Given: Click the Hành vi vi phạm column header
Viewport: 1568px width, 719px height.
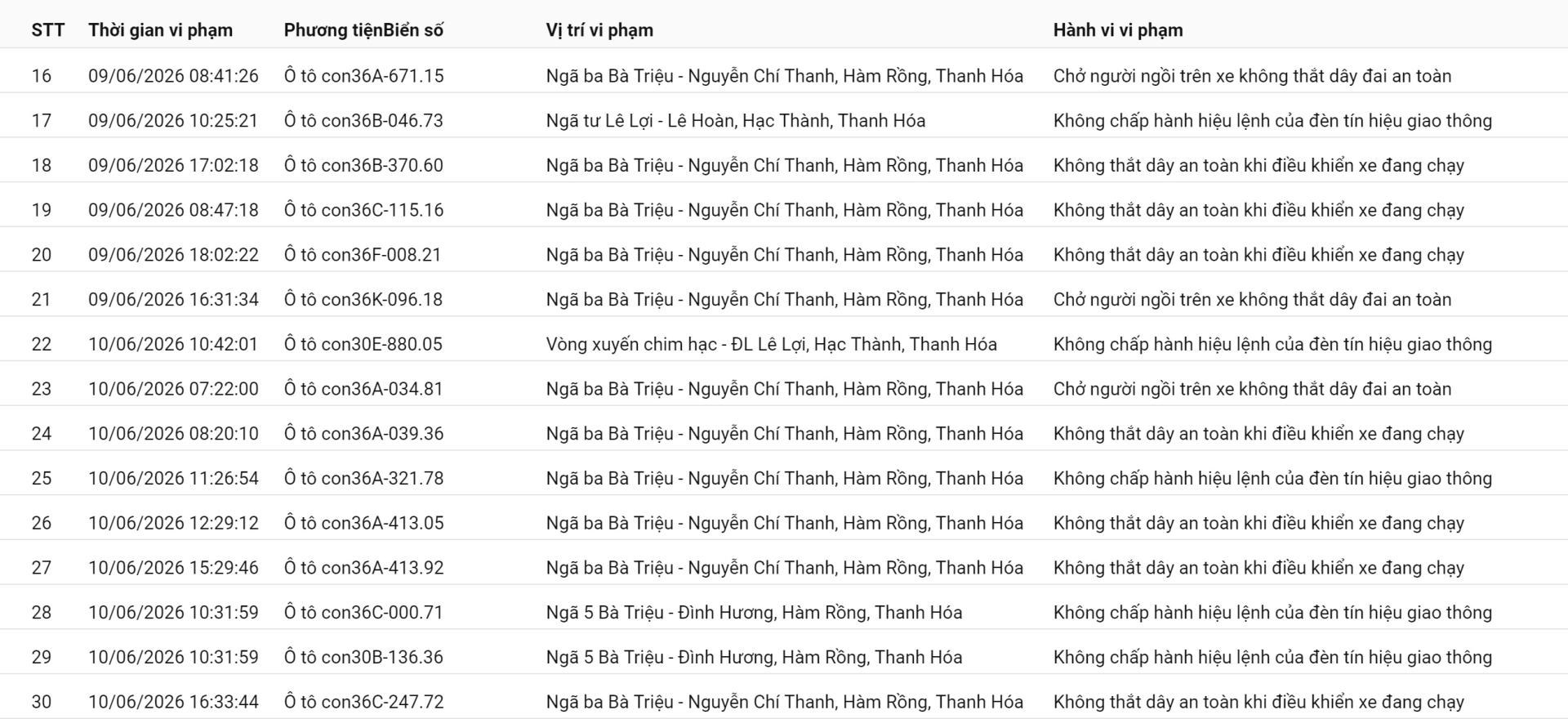Looking at the screenshot, I should tap(1118, 30).
